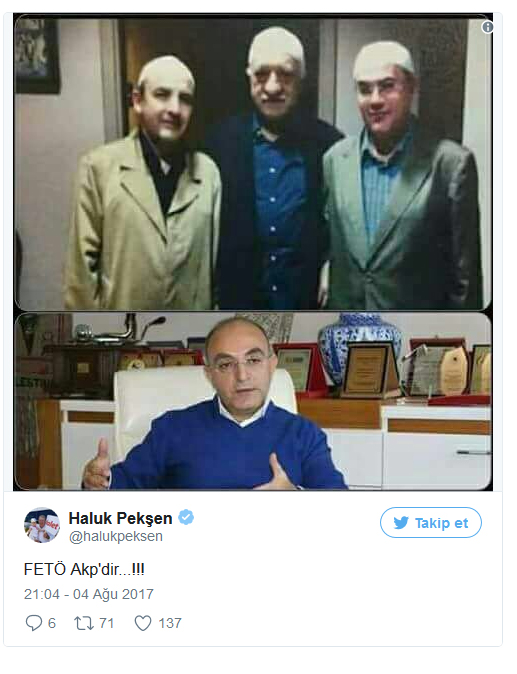Screen dimensions: 517x674
Task: Click the reply speech bubble icon
Action: tap(34, 623)
